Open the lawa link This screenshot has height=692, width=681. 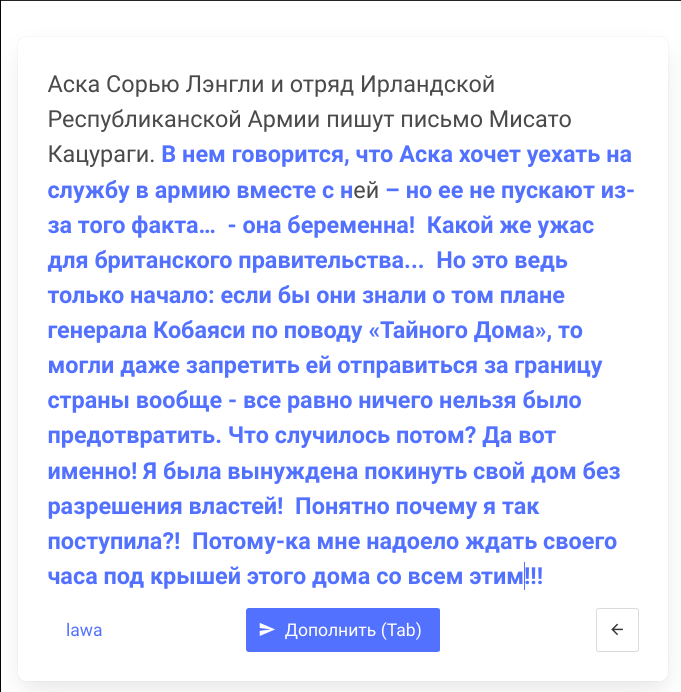pos(84,630)
